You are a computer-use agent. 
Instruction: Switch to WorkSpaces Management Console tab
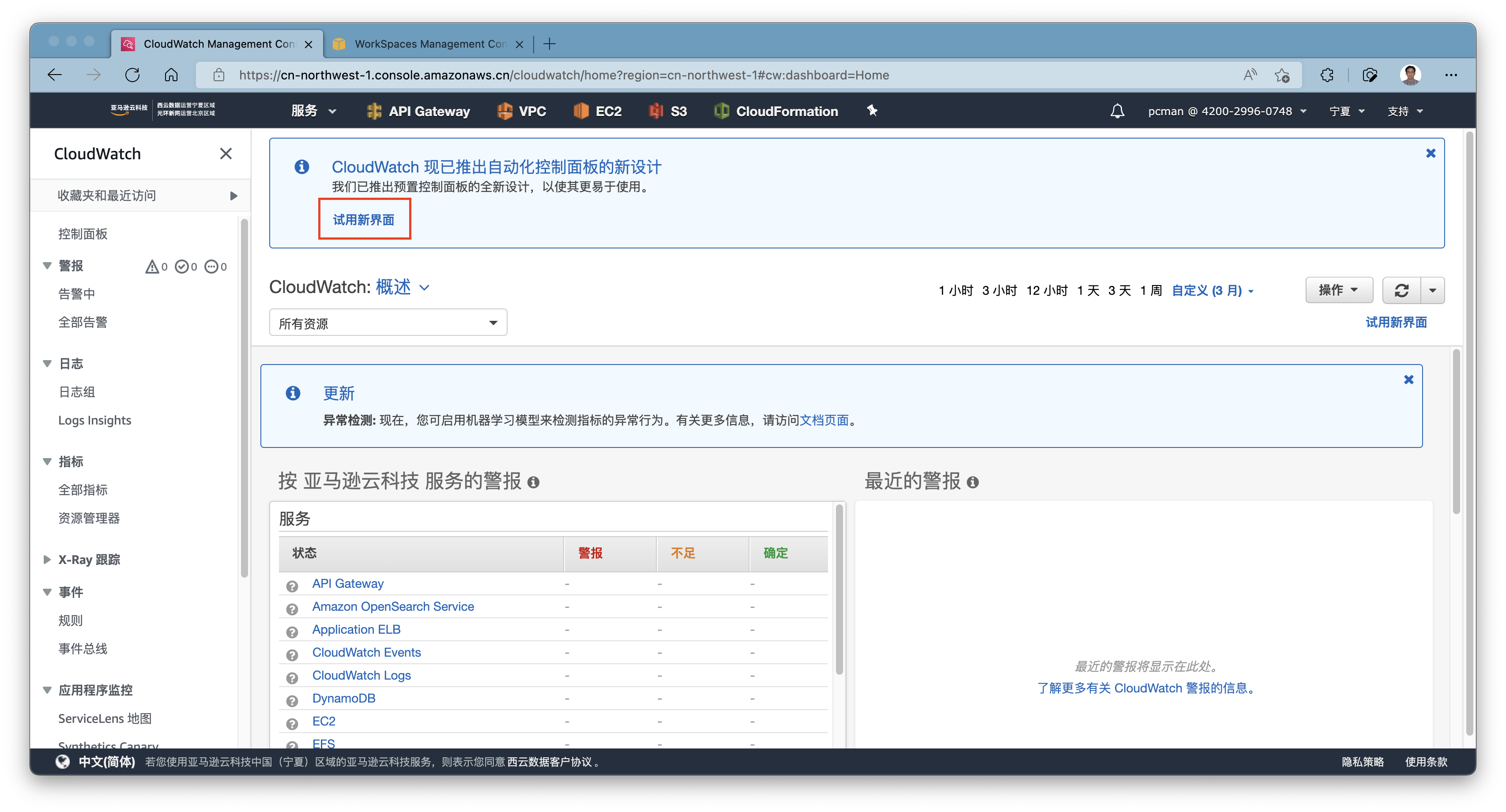(429, 44)
